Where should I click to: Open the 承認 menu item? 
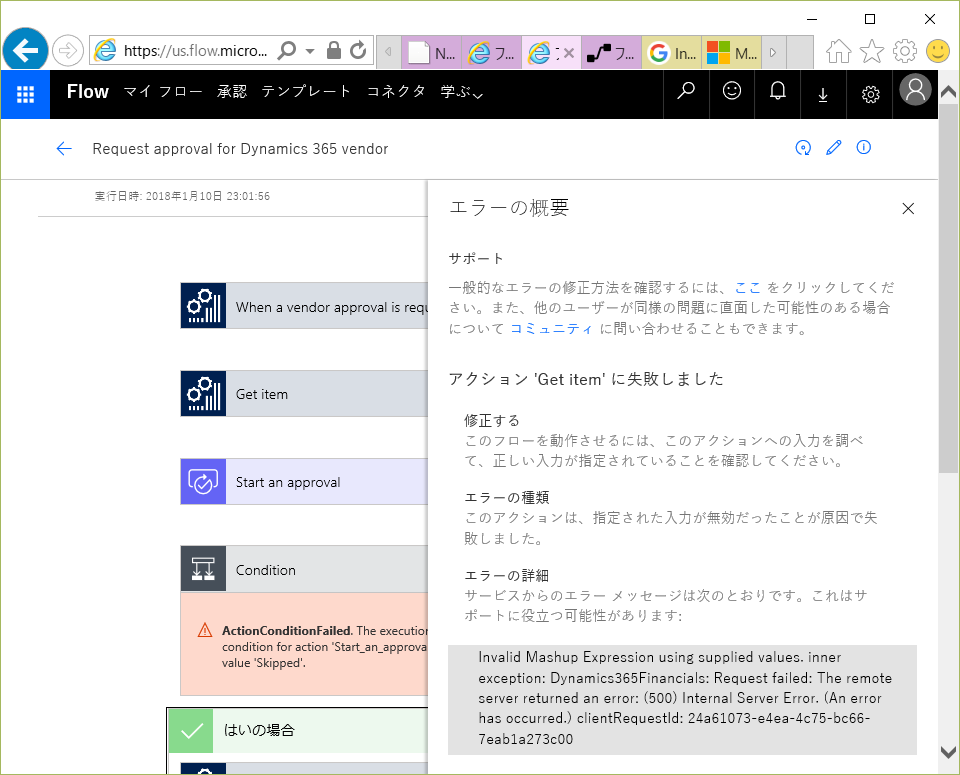[231, 92]
